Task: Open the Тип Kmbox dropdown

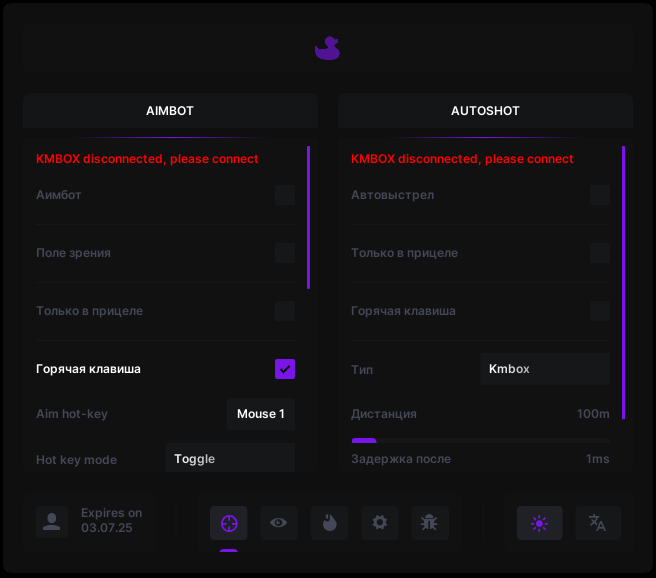Action: point(544,369)
